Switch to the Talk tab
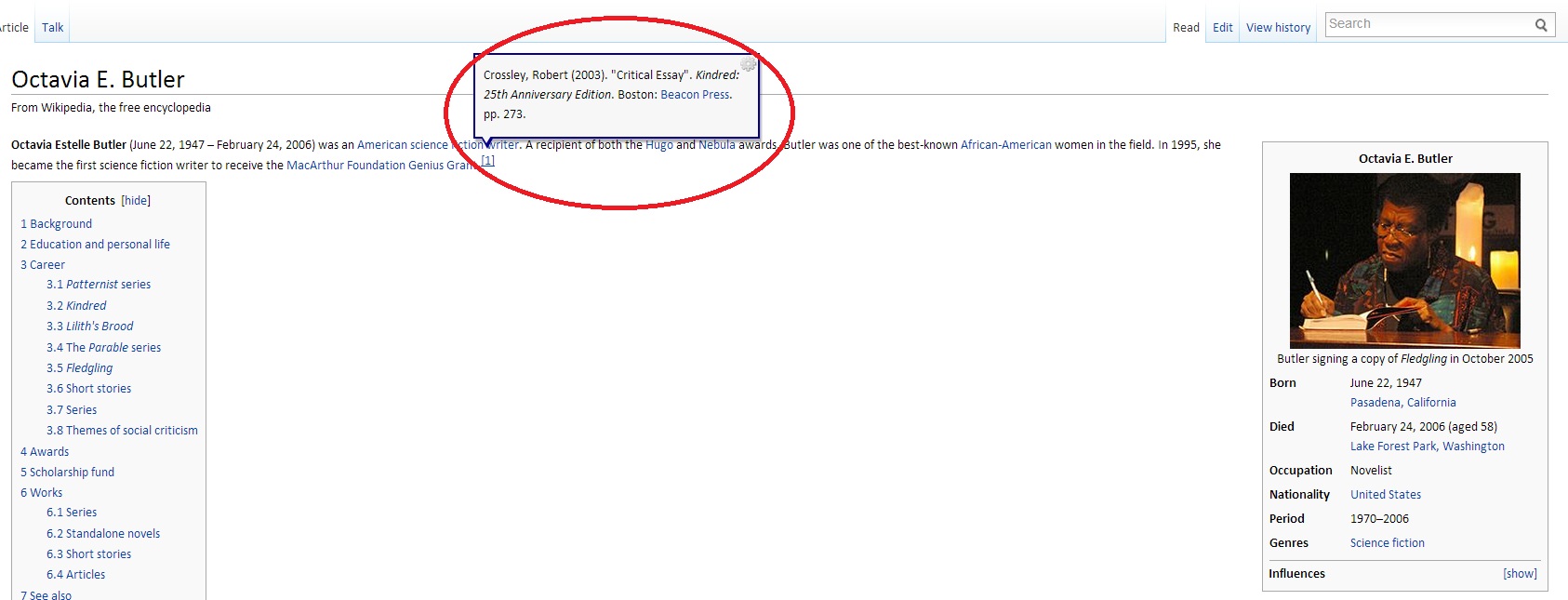The width and height of the screenshot is (1568, 600). tap(53, 27)
